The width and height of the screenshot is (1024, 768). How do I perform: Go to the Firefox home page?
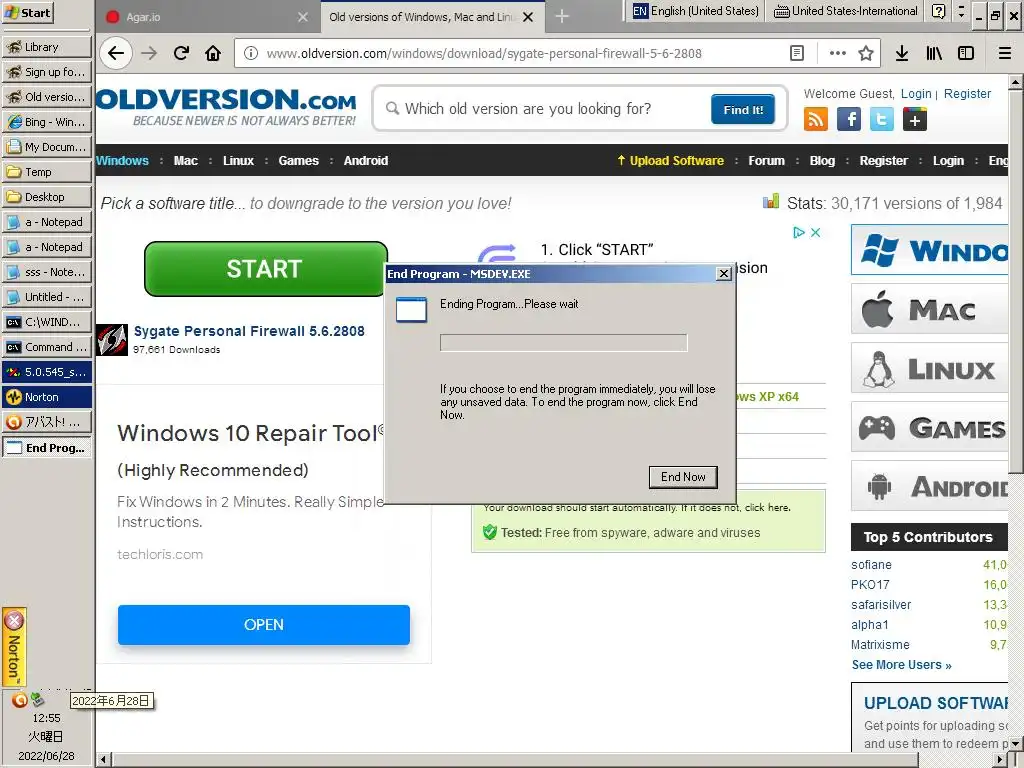(x=213, y=54)
